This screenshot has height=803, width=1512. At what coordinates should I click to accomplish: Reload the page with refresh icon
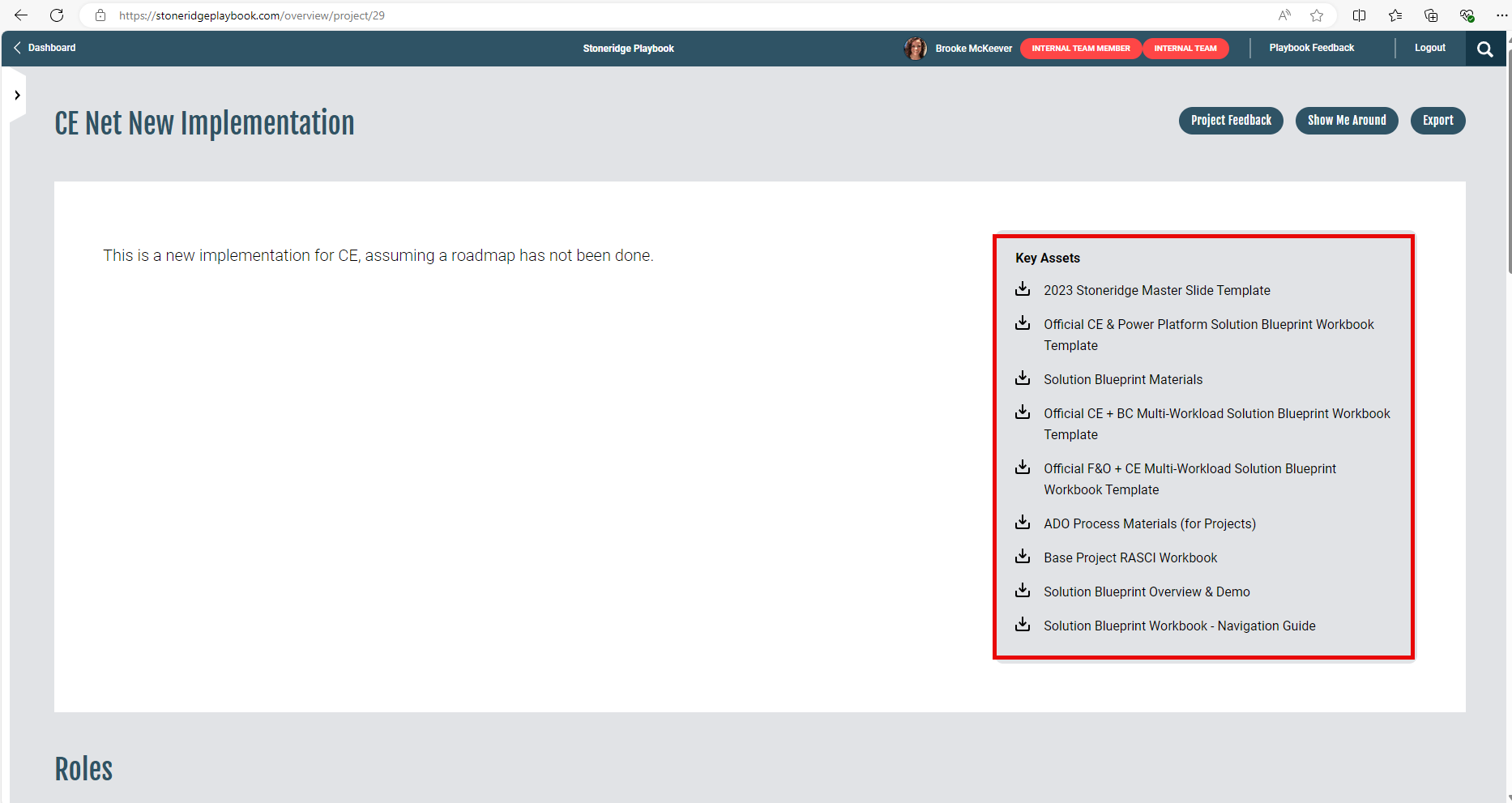(x=57, y=15)
